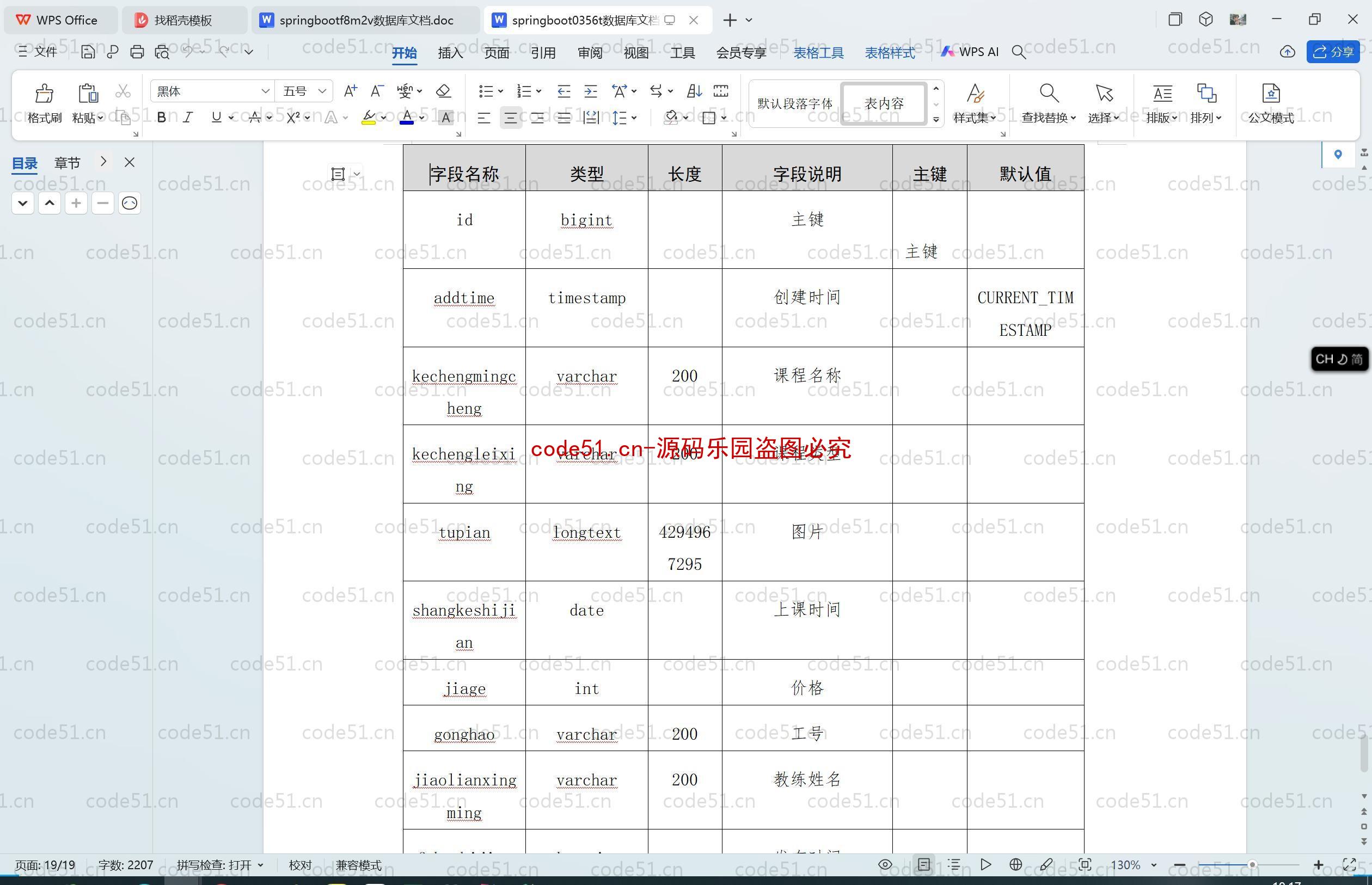Click the Increase font size icon
This screenshot has height=885, width=1372.
point(350,91)
